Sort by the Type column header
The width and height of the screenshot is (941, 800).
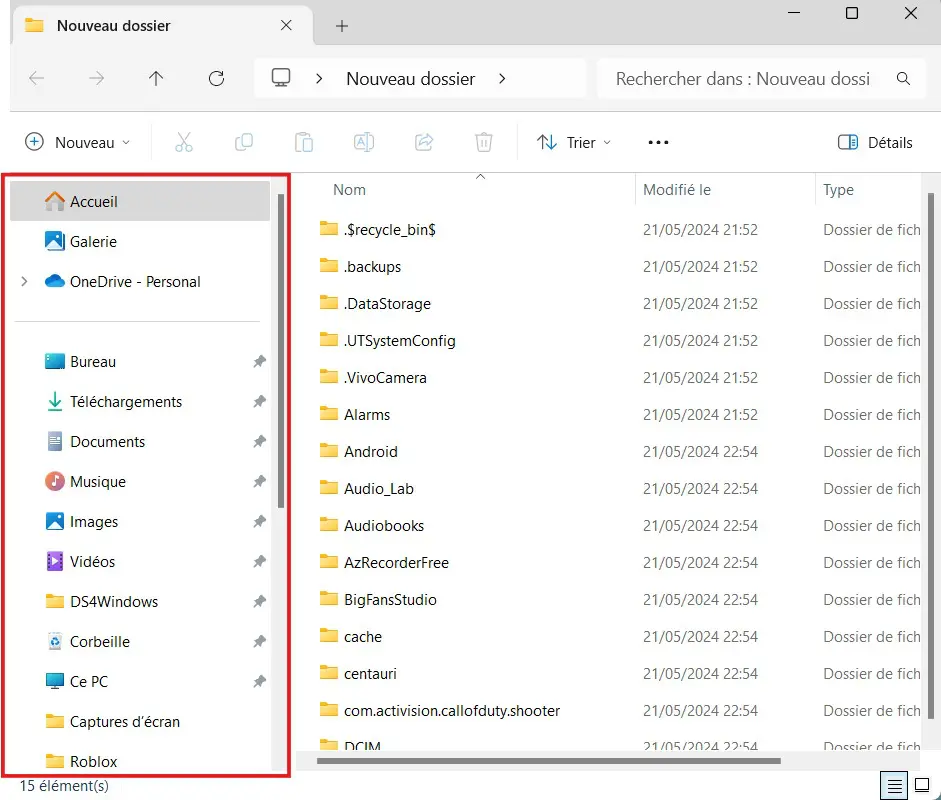[838, 190]
